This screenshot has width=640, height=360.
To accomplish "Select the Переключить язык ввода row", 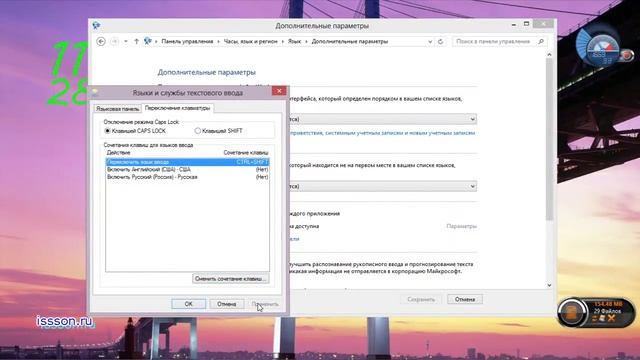I will pyautogui.click(x=187, y=162).
